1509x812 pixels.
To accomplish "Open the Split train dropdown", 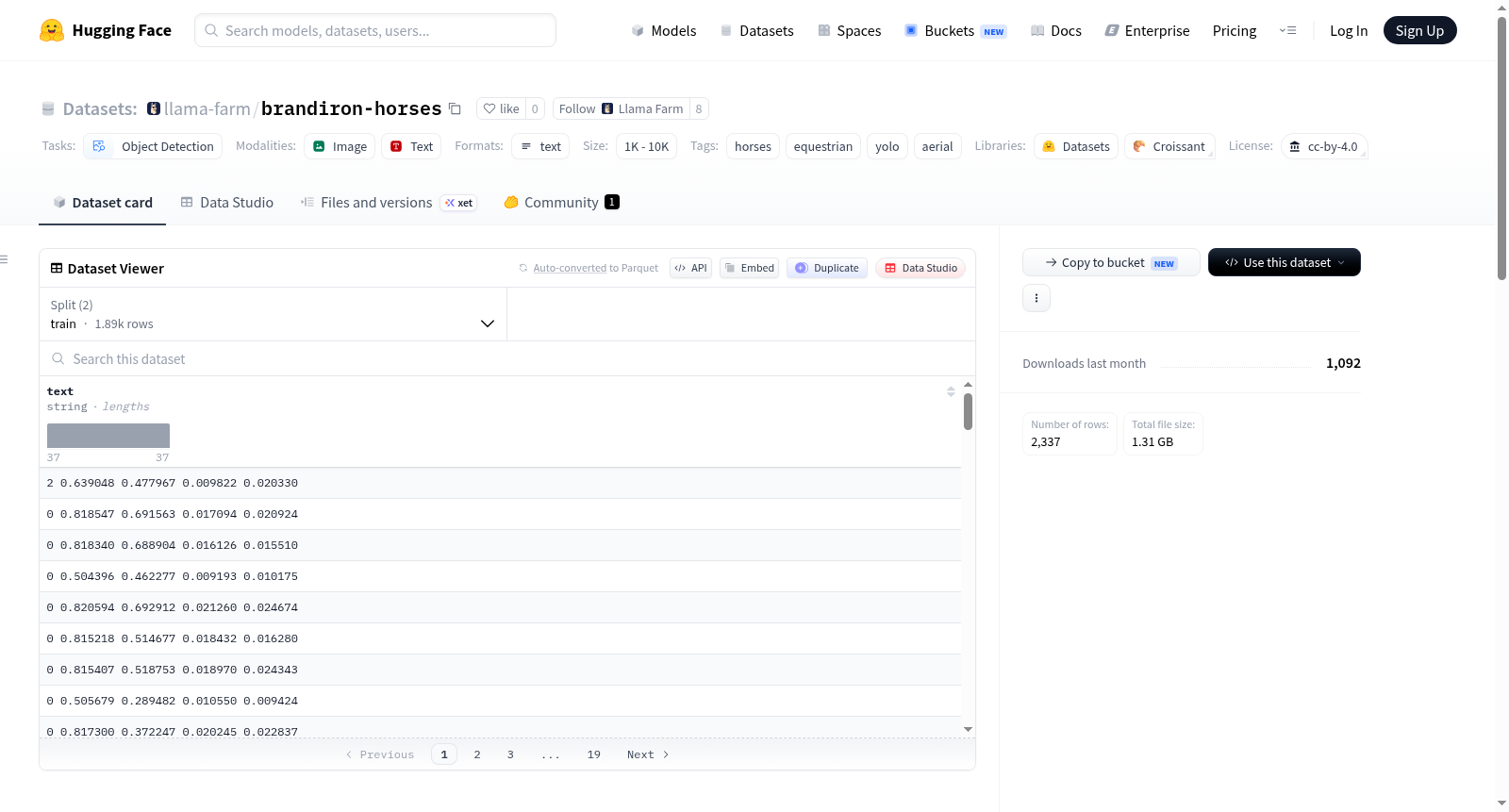I will pos(273,314).
